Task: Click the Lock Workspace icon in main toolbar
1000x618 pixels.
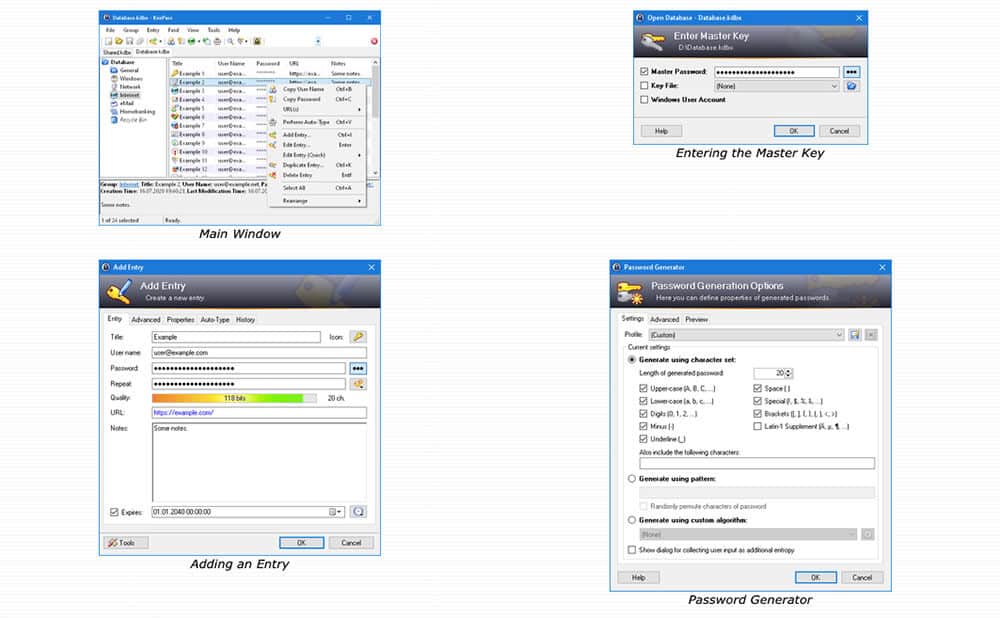Action: point(257,41)
